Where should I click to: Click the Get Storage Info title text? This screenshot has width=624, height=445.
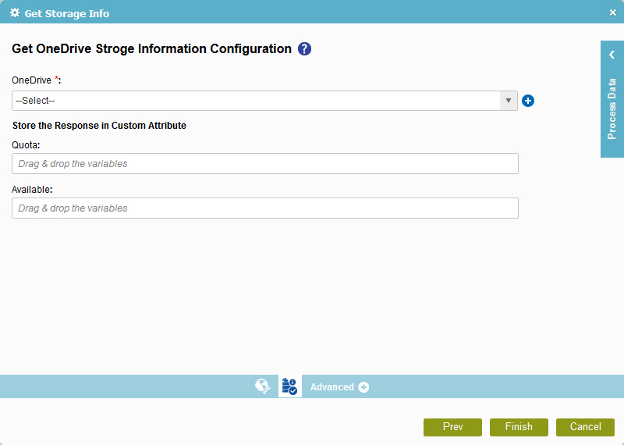coord(67,14)
